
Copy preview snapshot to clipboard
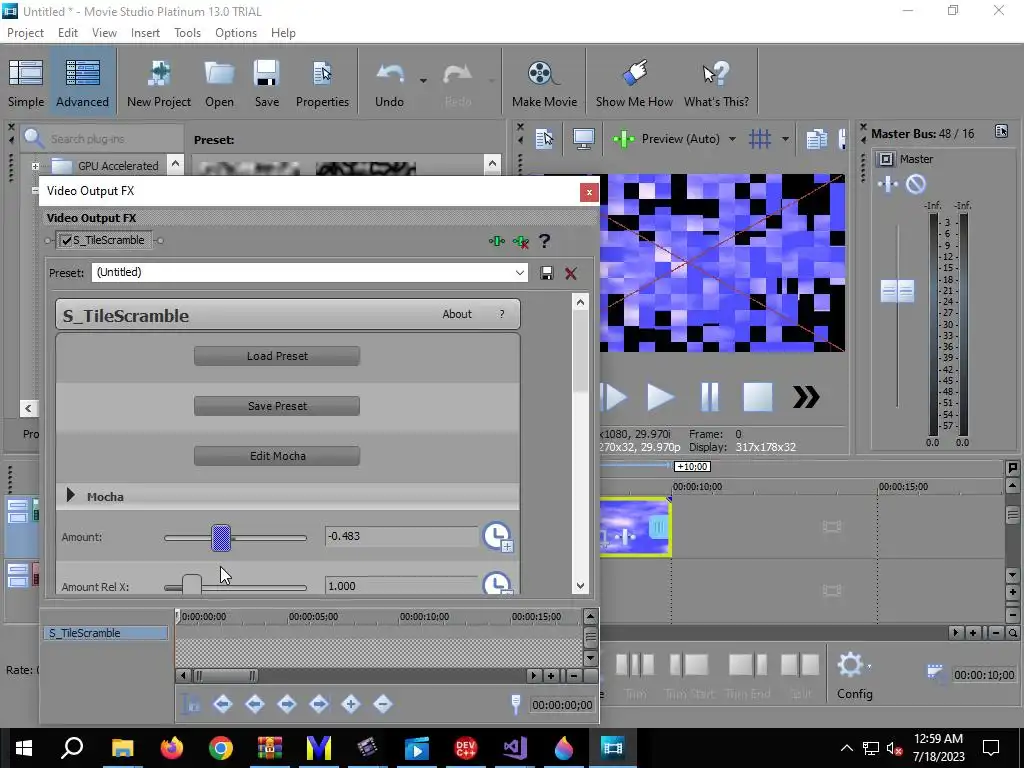coord(816,138)
